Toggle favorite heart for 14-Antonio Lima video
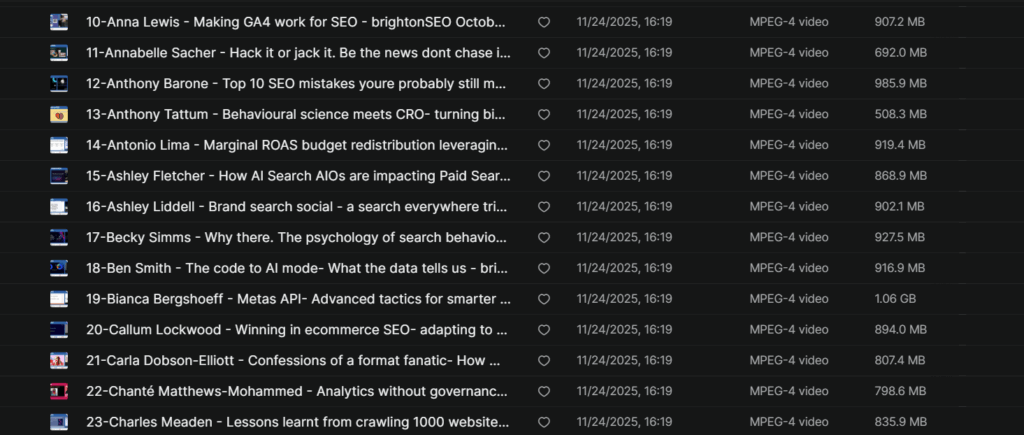The width and height of the screenshot is (1024, 435). [x=544, y=145]
